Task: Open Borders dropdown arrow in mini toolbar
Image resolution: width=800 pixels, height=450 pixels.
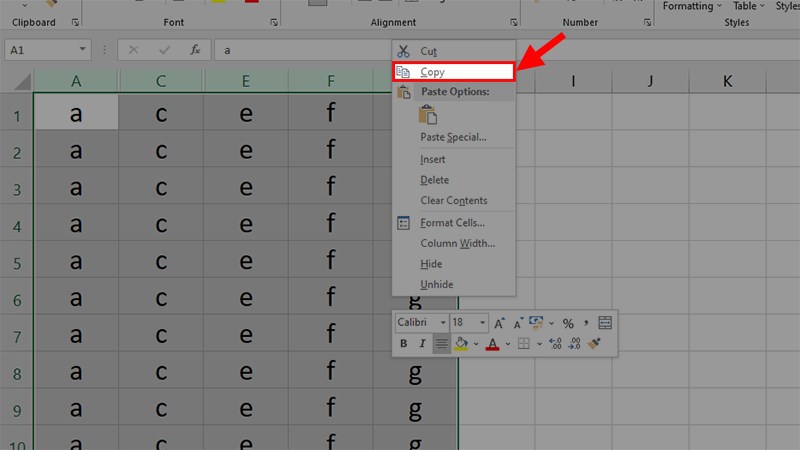Action: (x=539, y=344)
